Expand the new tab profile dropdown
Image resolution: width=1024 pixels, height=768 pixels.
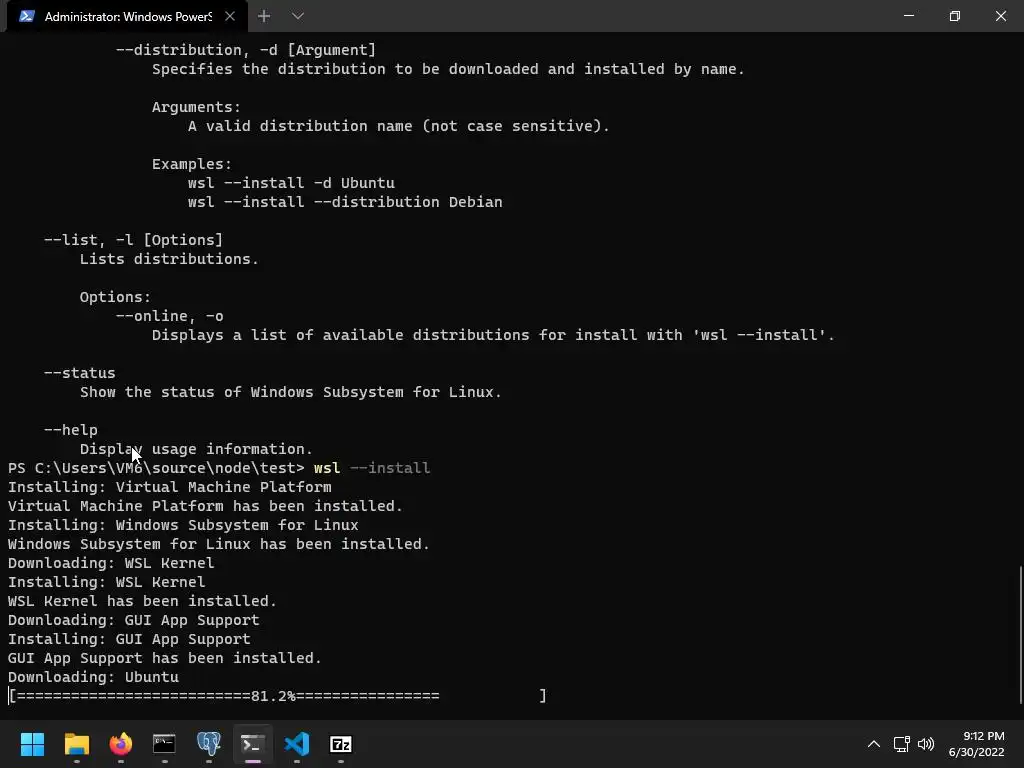click(x=298, y=16)
